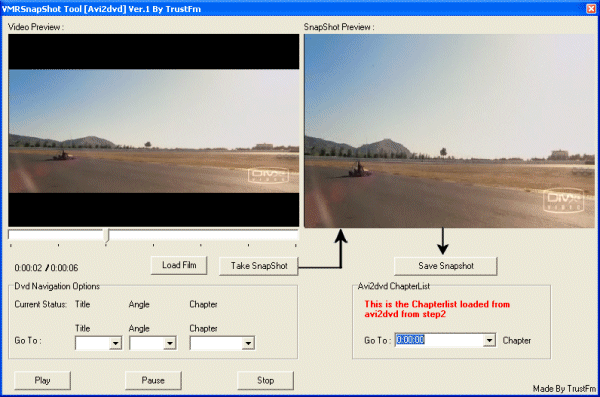Viewport: 600px width, 397px height.
Task: Take a snapshot of the video
Action: pyautogui.click(x=259, y=266)
